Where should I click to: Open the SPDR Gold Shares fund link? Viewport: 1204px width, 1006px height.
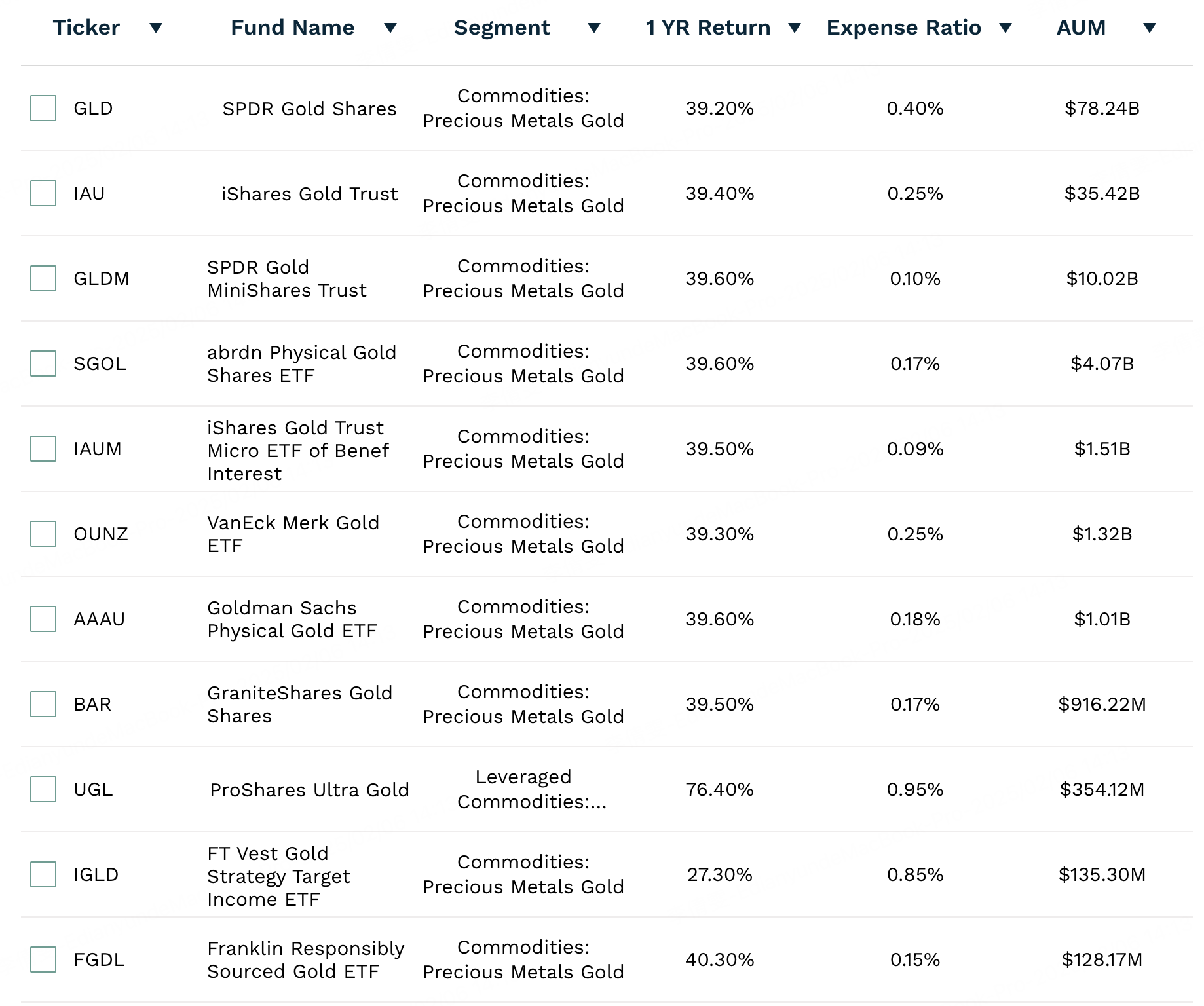pos(309,109)
